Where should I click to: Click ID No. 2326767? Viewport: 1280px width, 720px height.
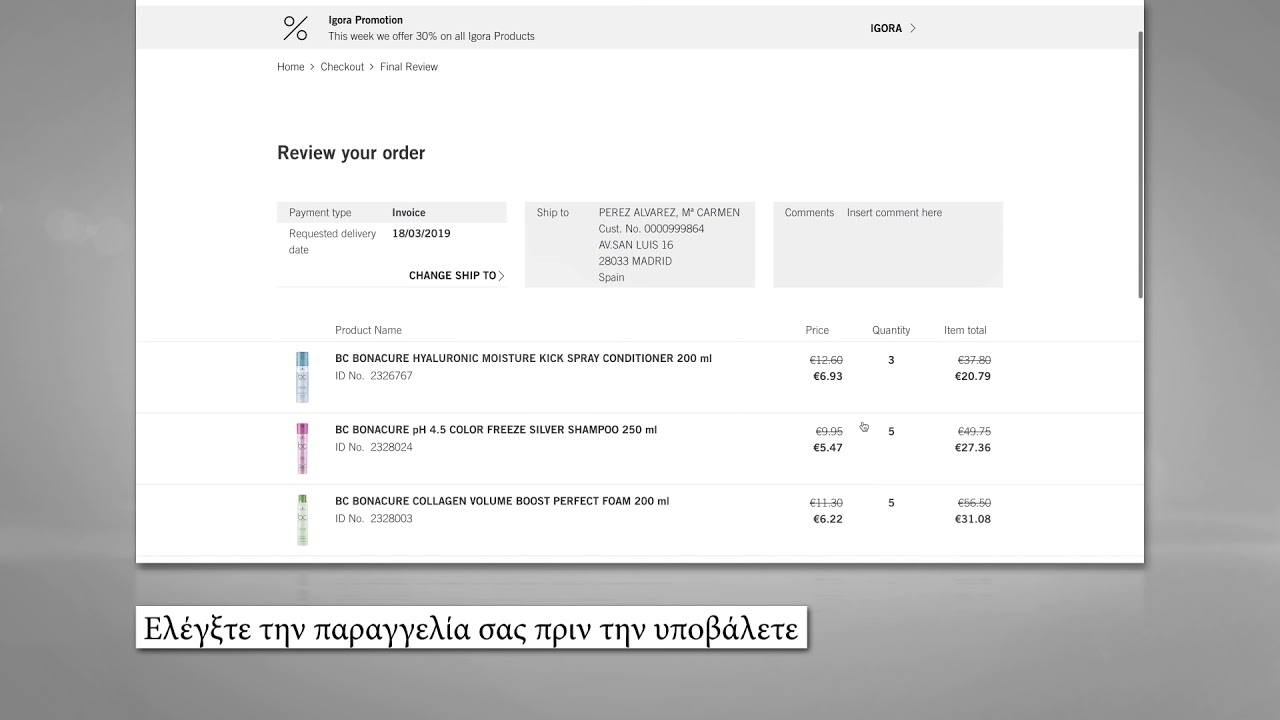coord(373,376)
